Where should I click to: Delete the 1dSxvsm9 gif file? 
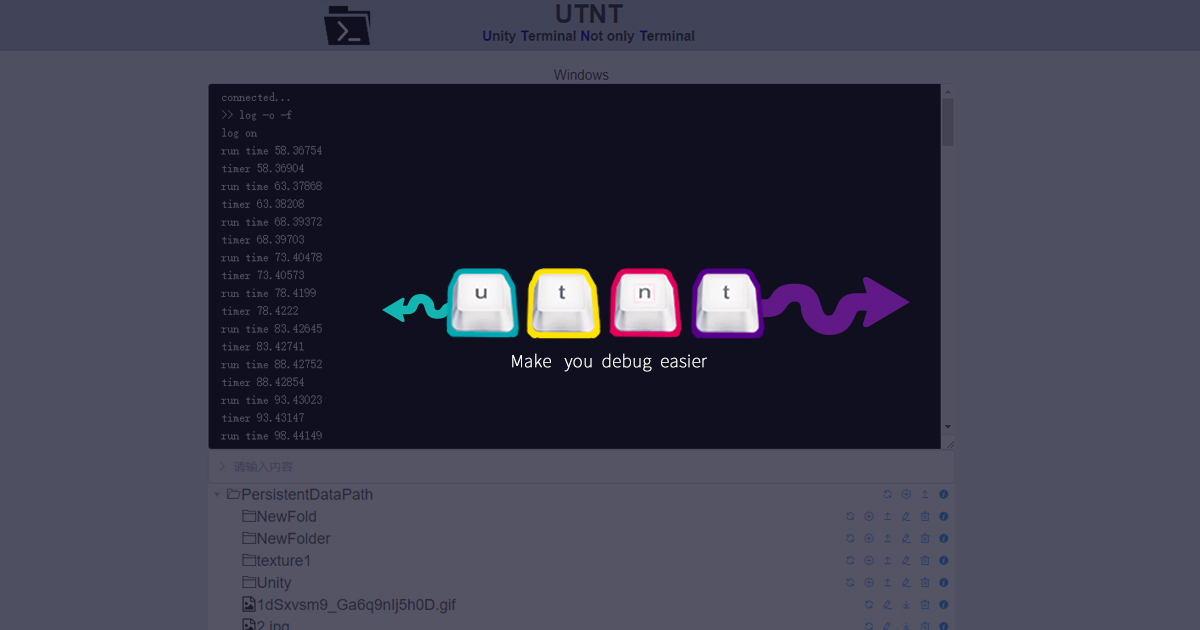925,604
